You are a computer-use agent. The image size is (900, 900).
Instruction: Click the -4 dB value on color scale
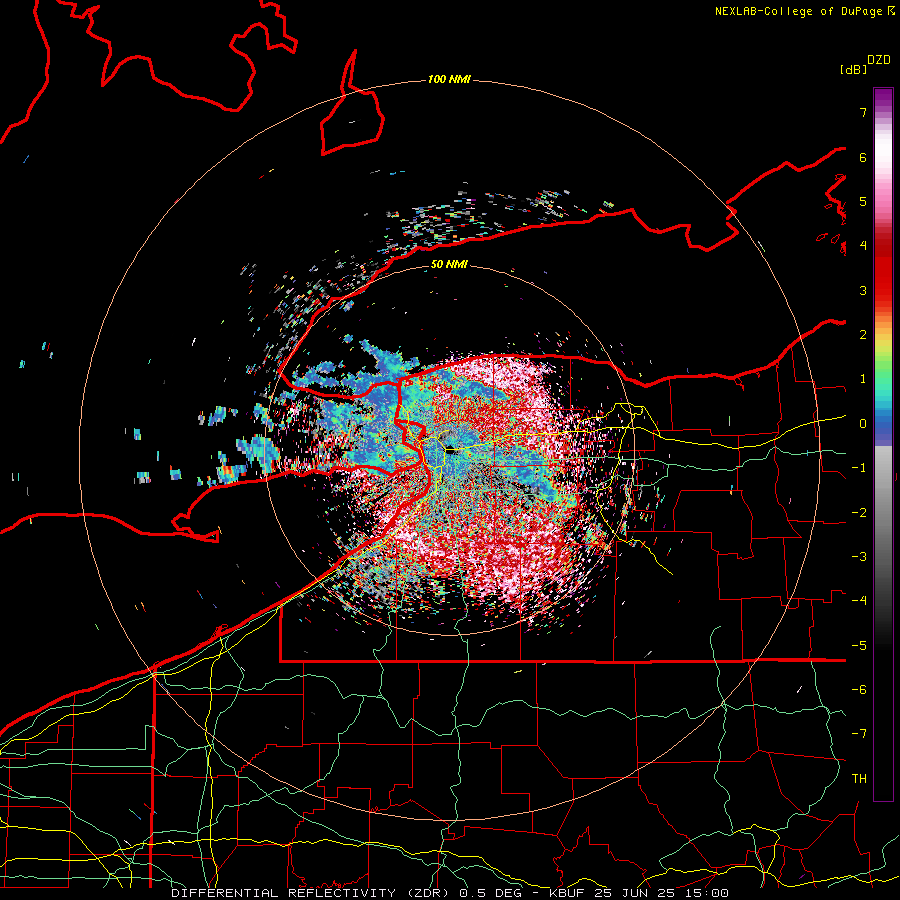pos(859,600)
